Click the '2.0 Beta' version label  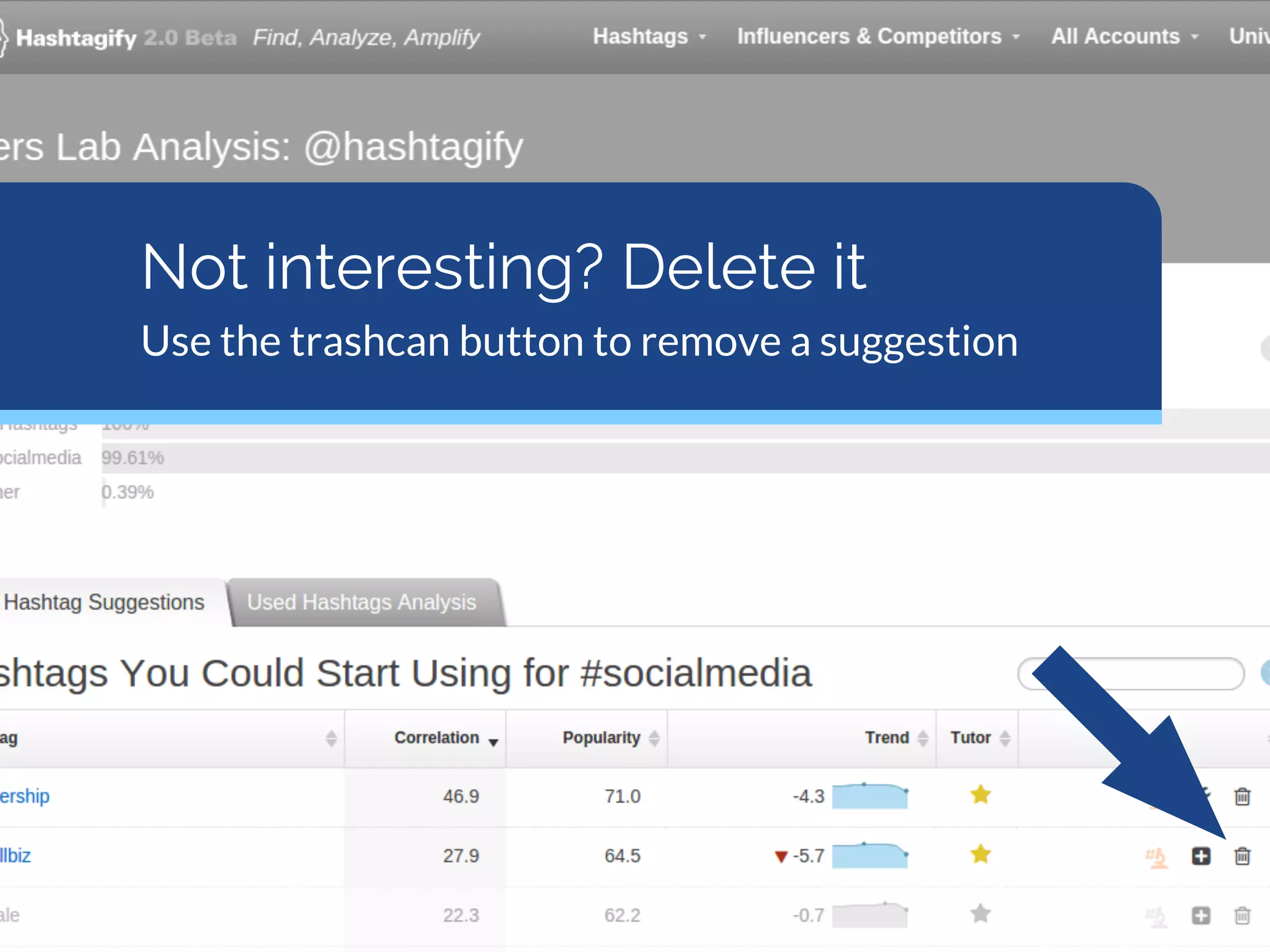[190, 38]
